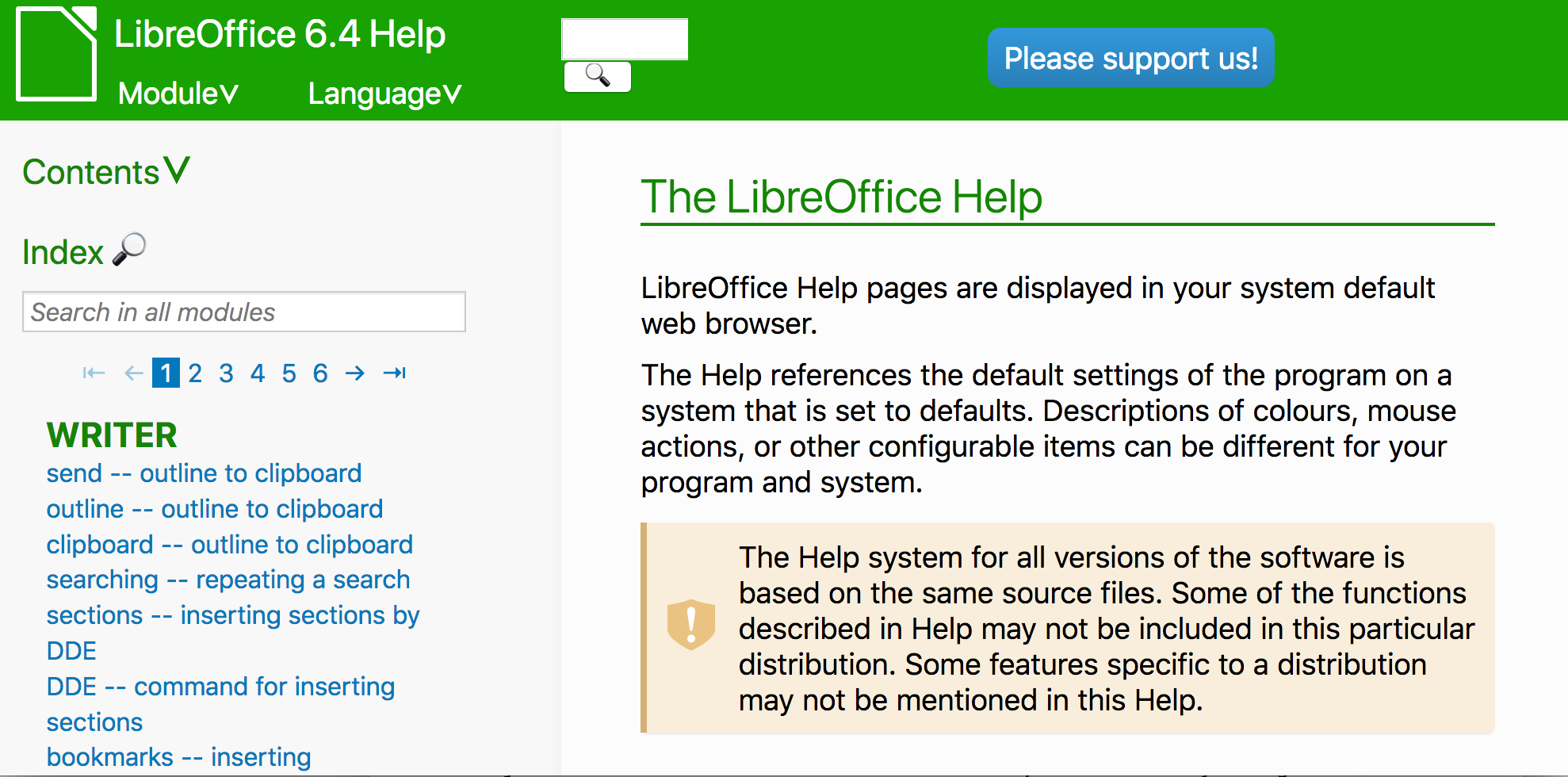Go to next index page arrow
The height and width of the screenshot is (777, 1568).
pyautogui.click(x=355, y=373)
